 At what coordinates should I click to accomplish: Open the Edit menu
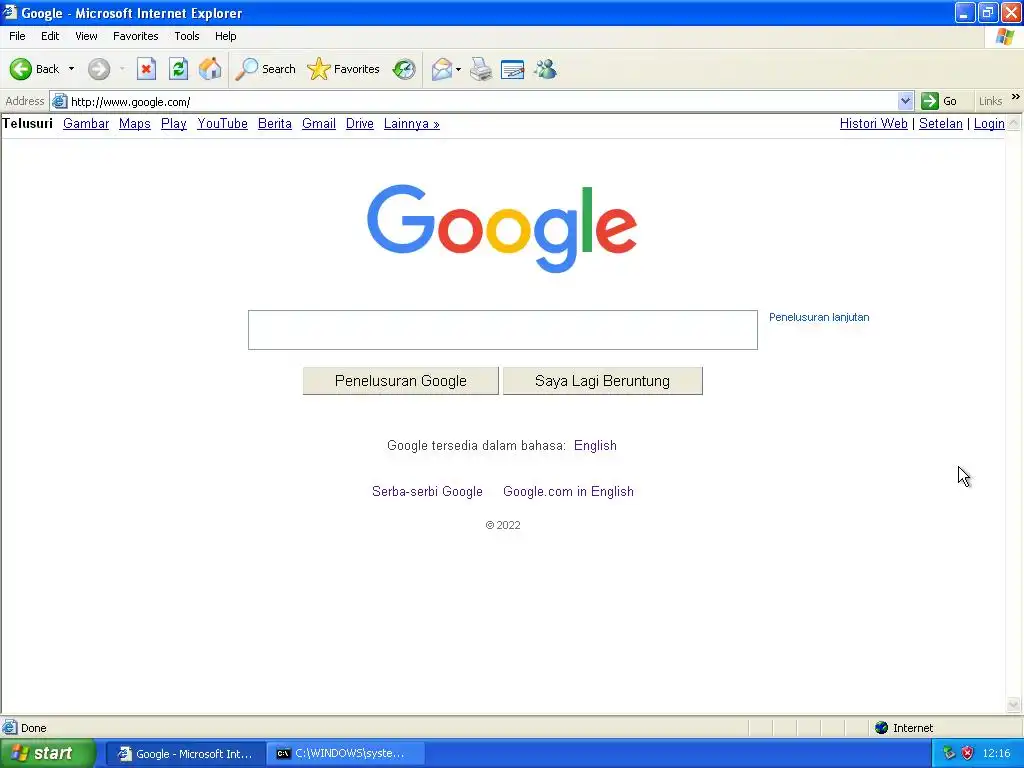[50, 36]
